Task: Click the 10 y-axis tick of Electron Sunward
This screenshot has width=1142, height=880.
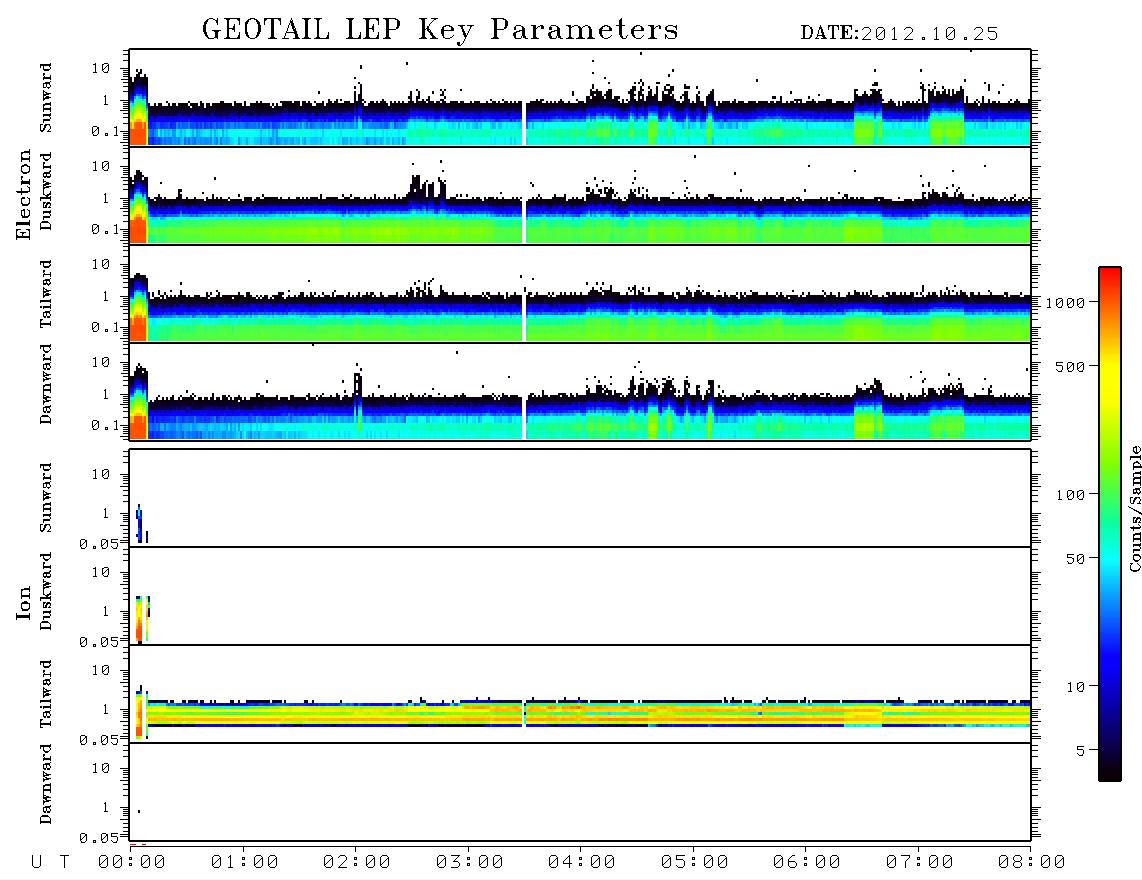Action: click(x=101, y=68)
